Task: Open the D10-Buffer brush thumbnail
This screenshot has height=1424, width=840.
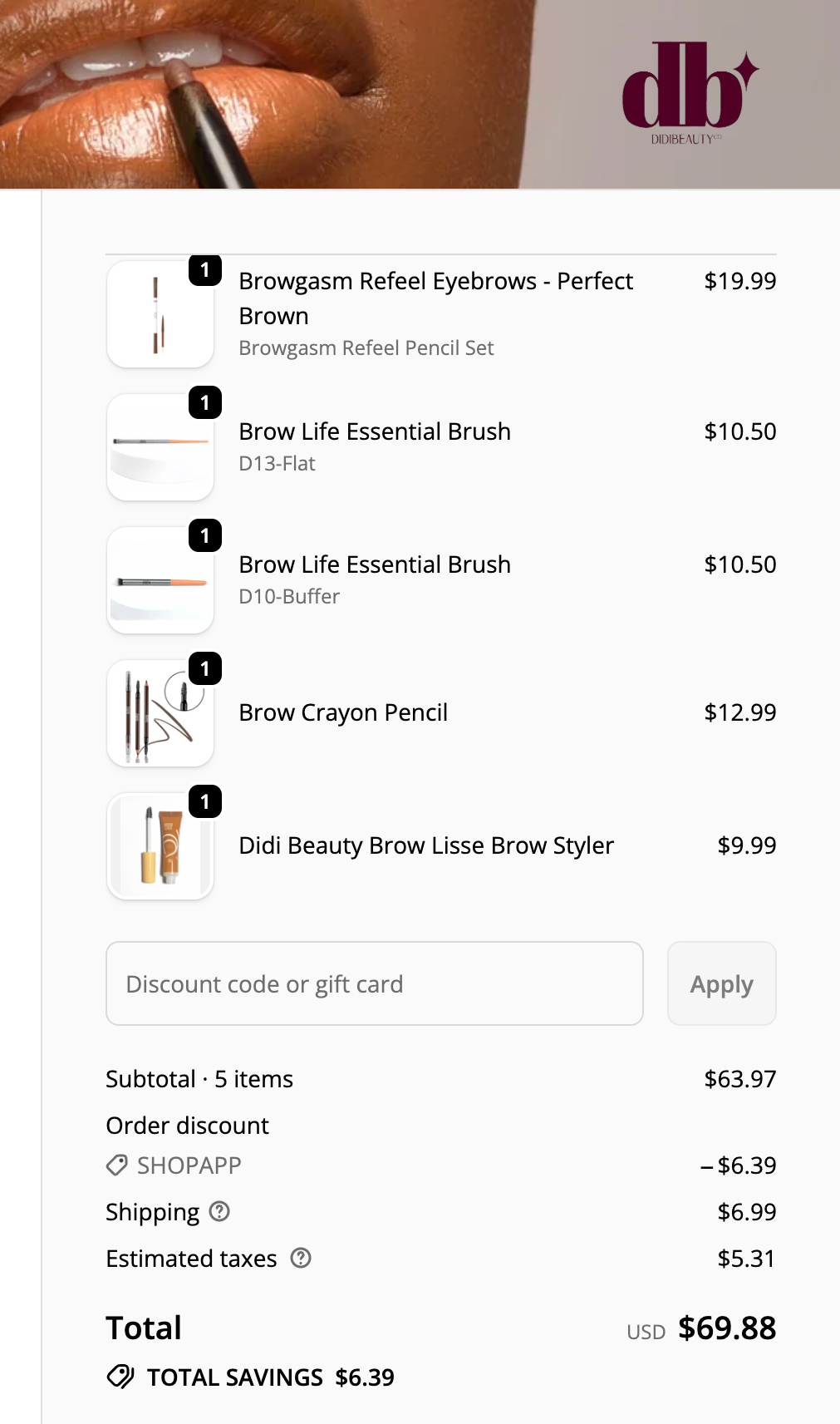Action: click(x=160, y=581)
